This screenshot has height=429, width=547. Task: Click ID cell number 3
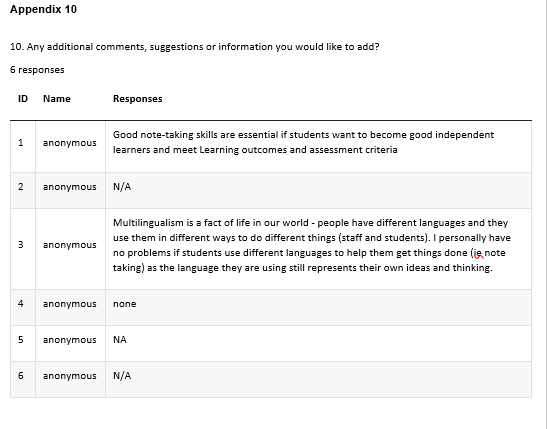[21, 244]
